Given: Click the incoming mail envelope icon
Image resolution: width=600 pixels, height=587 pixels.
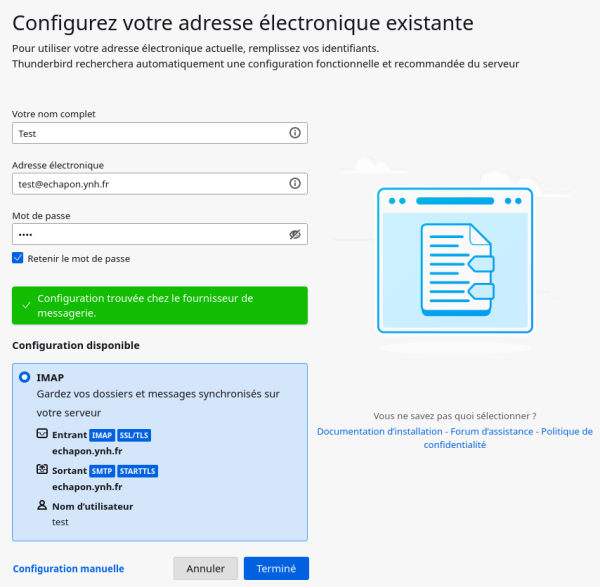Looking at the screenshot, I should pos(41,435).
